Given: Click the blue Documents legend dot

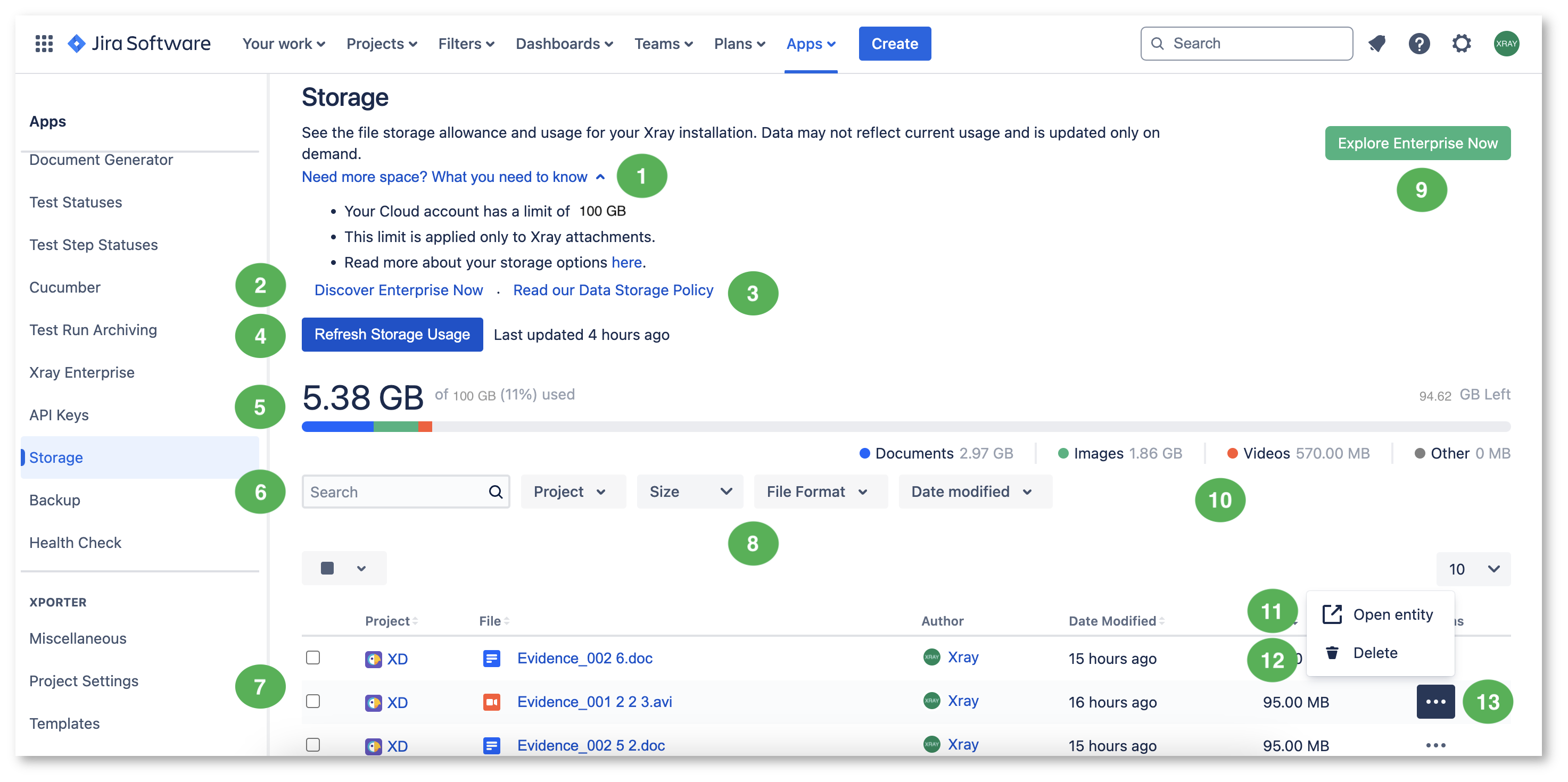Looking at the screenshot, I should (x=864, y=453).
